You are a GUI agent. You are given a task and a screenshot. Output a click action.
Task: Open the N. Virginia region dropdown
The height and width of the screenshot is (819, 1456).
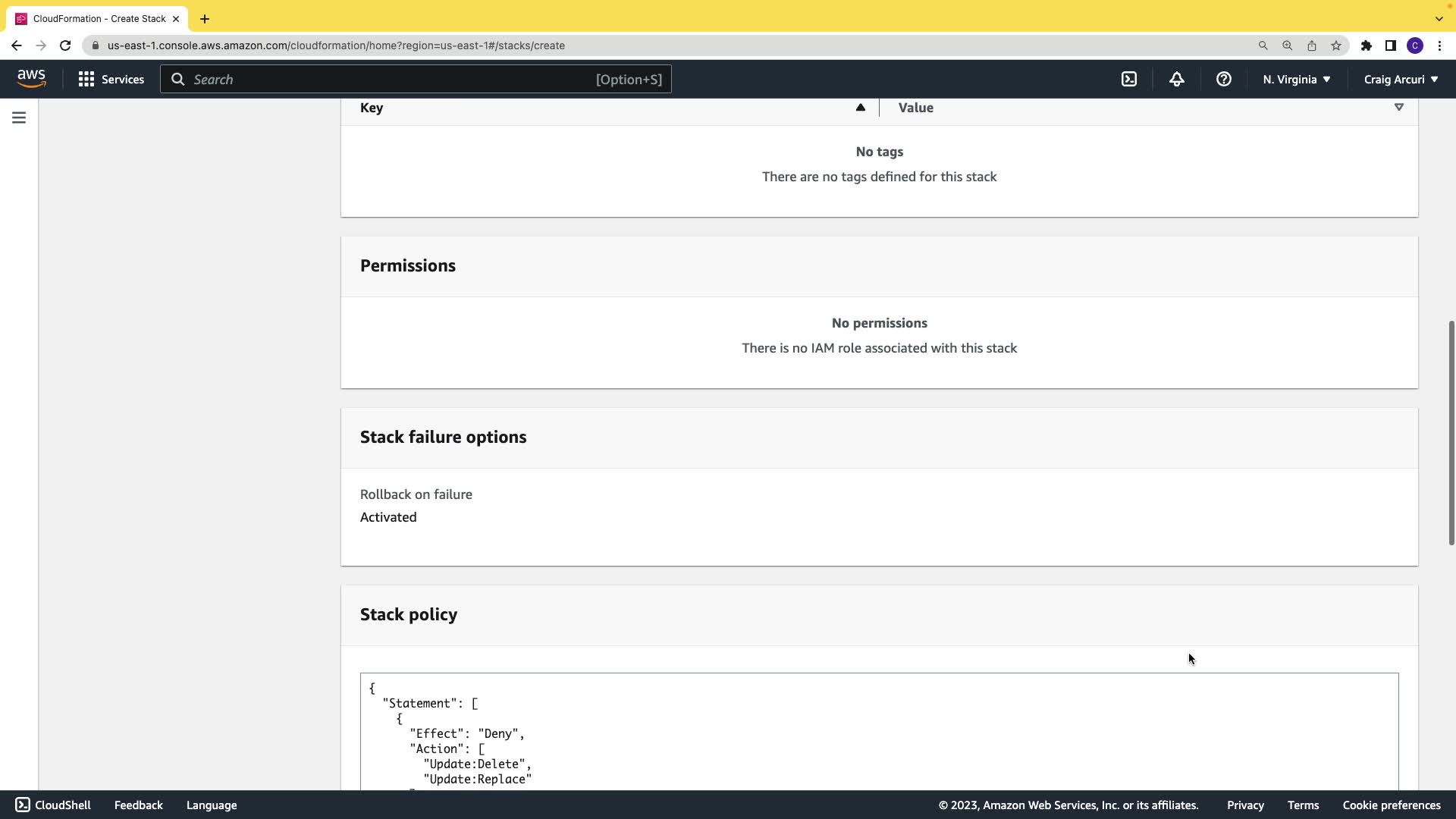click(x=1296, y=79)
